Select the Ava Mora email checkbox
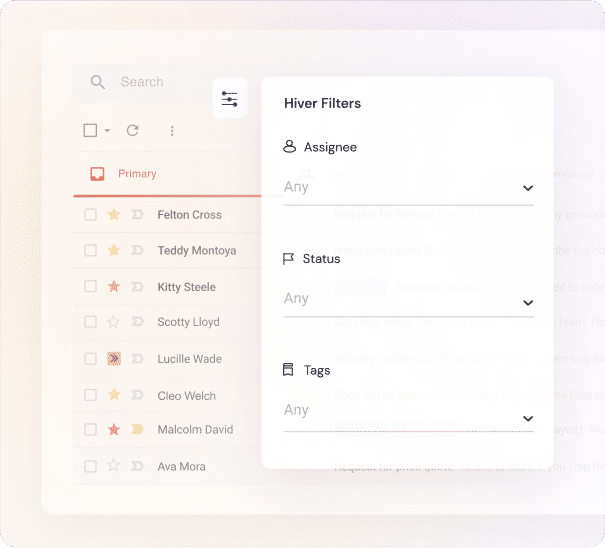 [90, 466]
